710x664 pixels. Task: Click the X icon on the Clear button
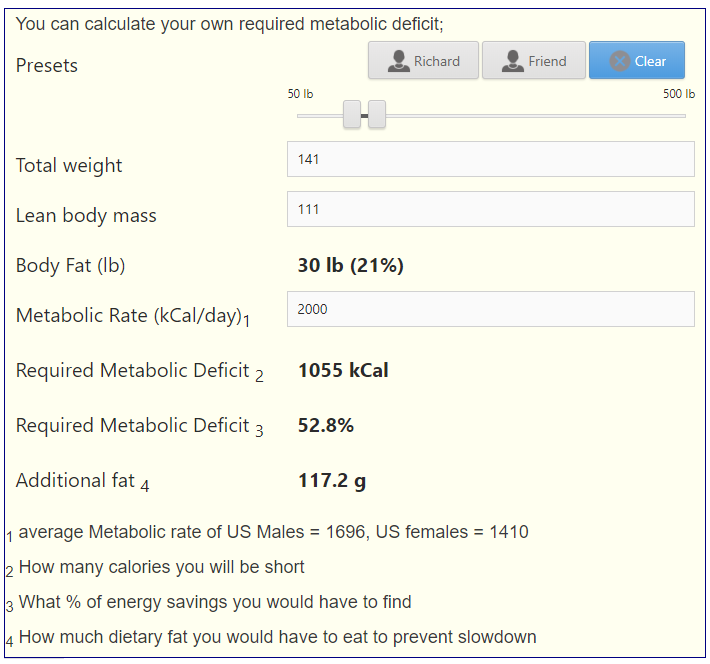click(619, 61)
